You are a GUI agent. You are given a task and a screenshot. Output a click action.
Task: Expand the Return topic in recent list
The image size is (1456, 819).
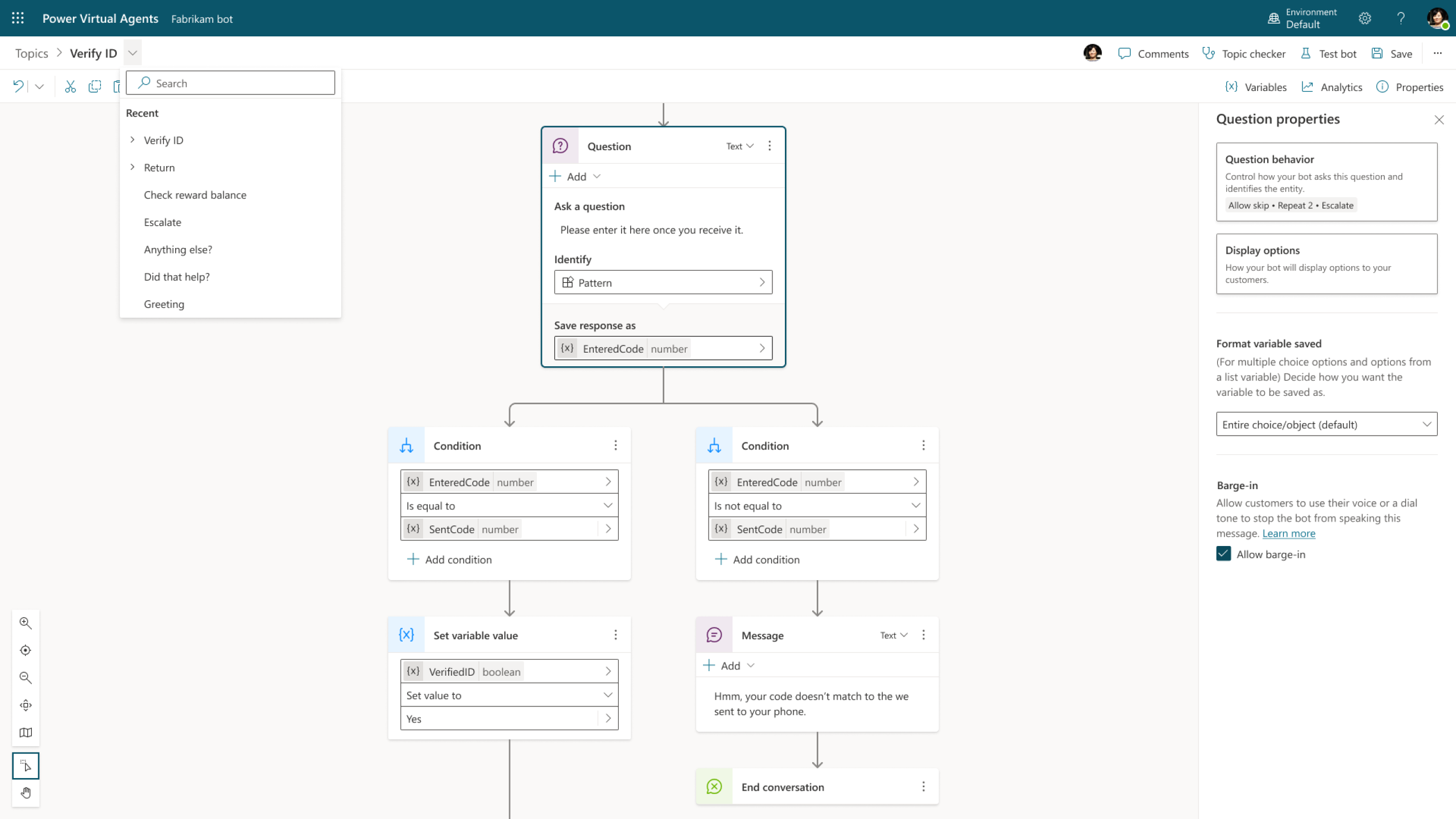(x=132, y=167)
